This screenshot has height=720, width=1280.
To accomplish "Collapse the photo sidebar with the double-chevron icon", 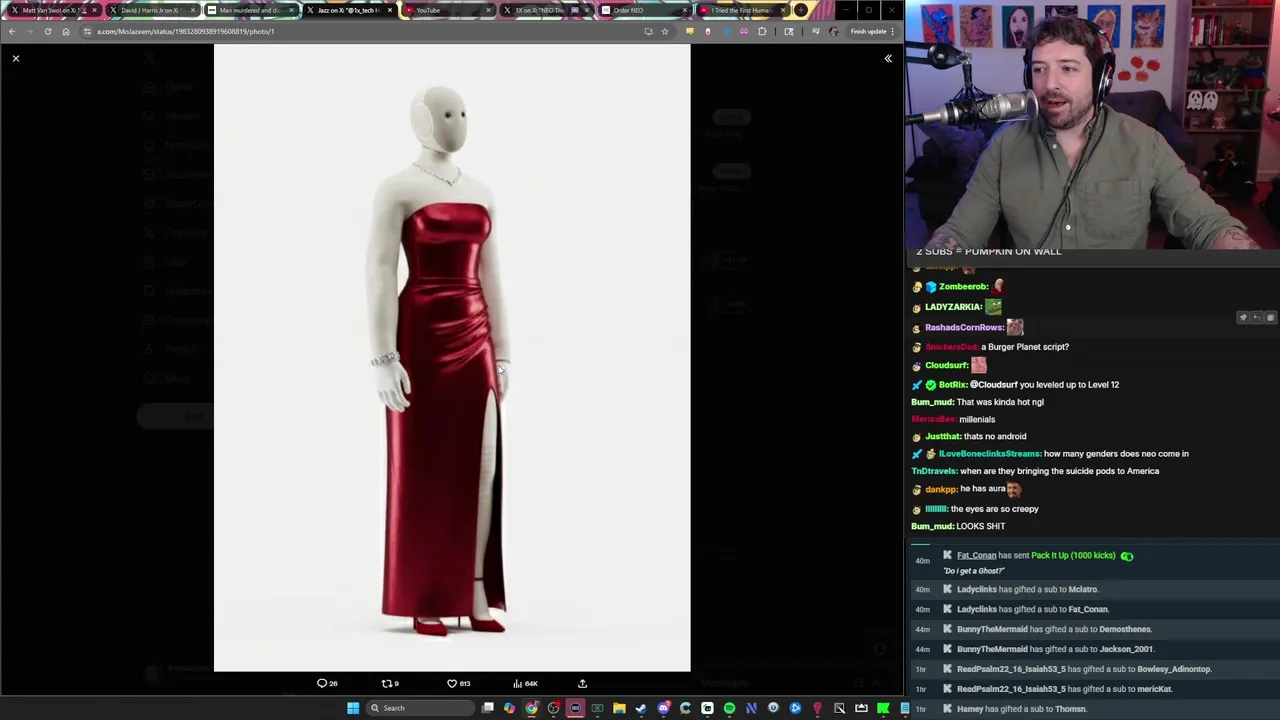I will click(x=888, y=59).
